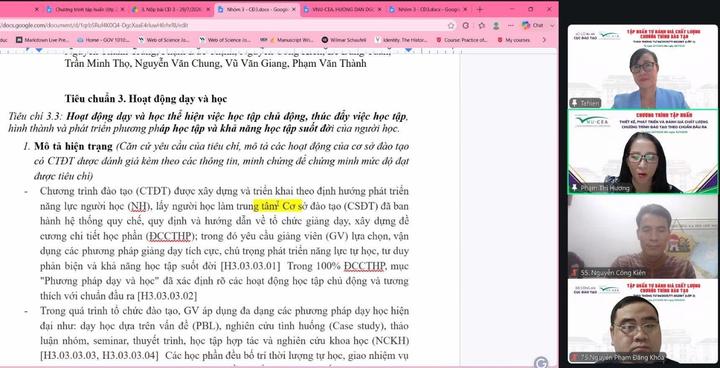Click the evidence code '[H3.03.03.02]'

point(167,295)
